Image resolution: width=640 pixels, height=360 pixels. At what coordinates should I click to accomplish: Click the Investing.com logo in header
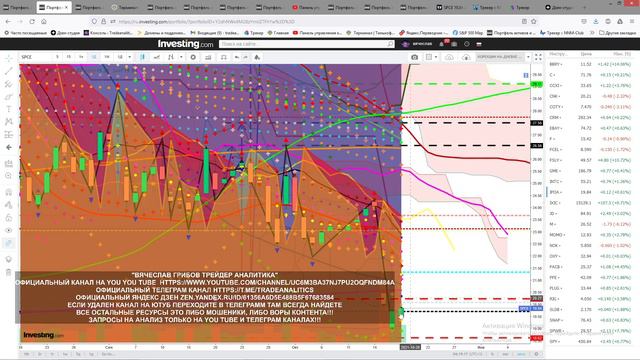click(185, 43)
